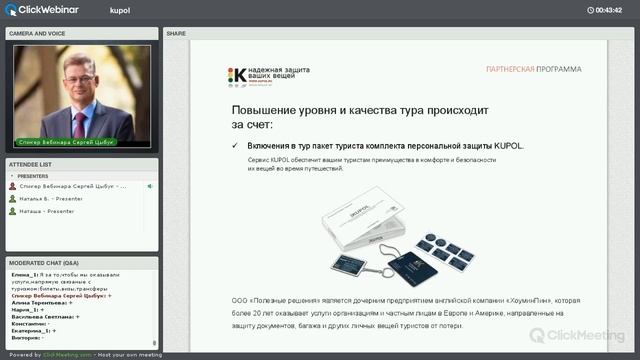640x360 pixels.
Task: Click chat message from Виктория
Action: [x=27, y=338]
